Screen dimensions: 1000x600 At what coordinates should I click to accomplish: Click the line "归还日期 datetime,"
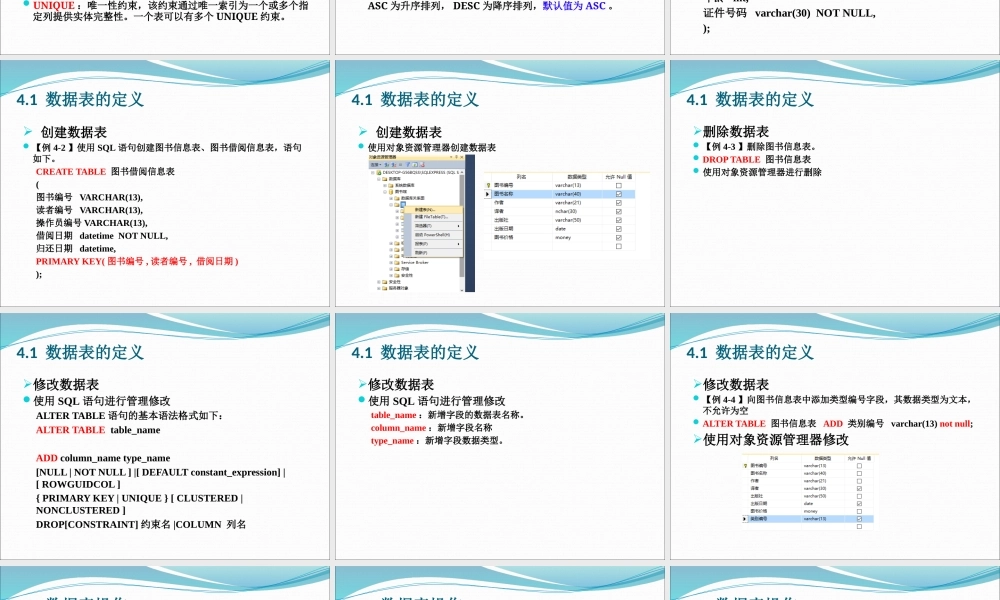click(76, 249)
